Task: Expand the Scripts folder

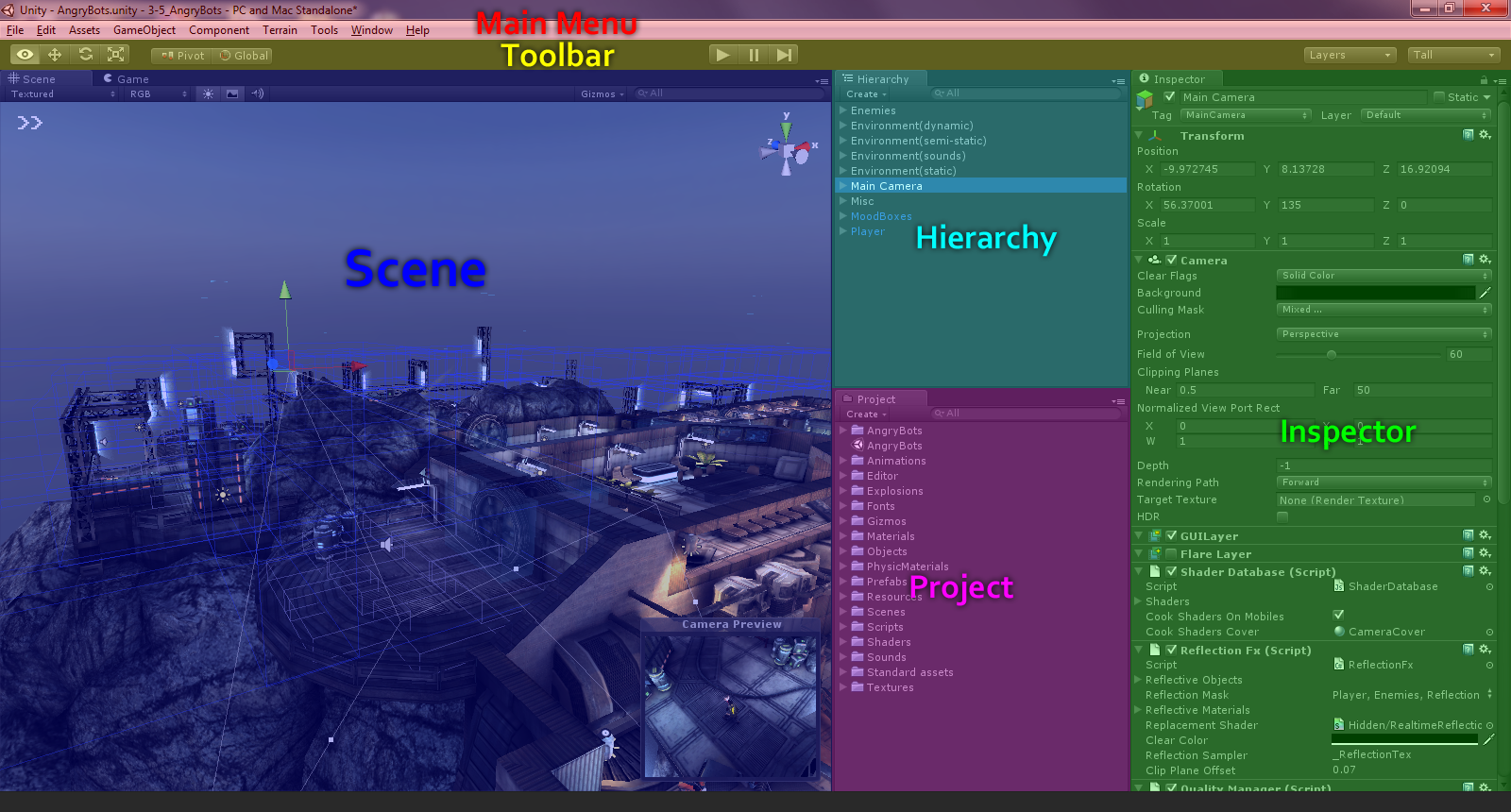Action: pos(843,627)
